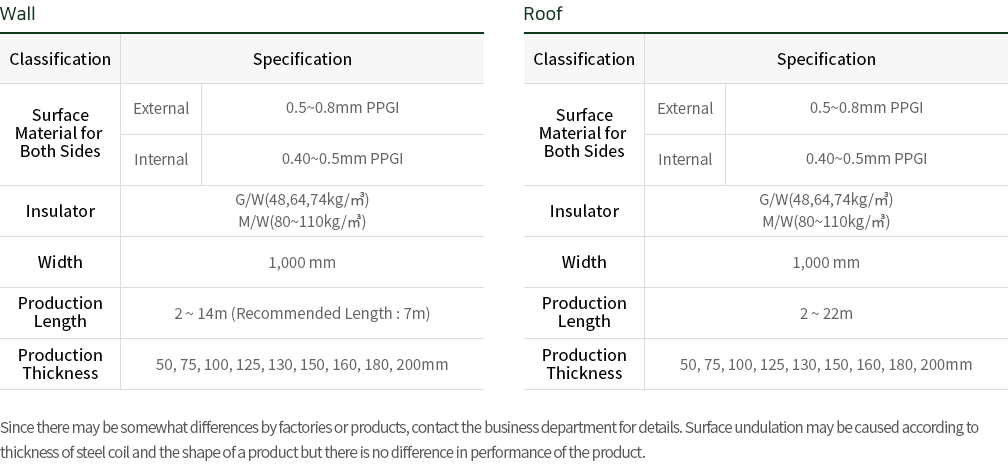Click the Wall table heading
Screen dimensions: 1008x468
pos(17,14)
